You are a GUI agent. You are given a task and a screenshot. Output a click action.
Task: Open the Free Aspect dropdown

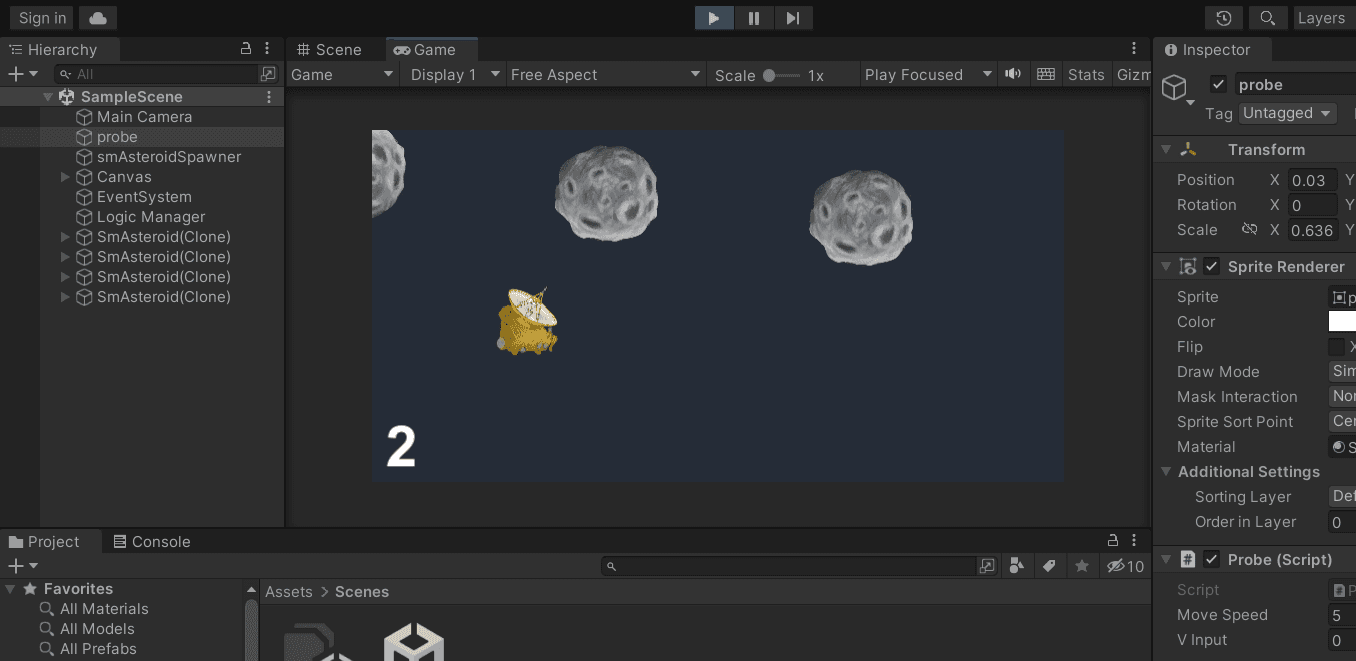(x=605, y=75)
